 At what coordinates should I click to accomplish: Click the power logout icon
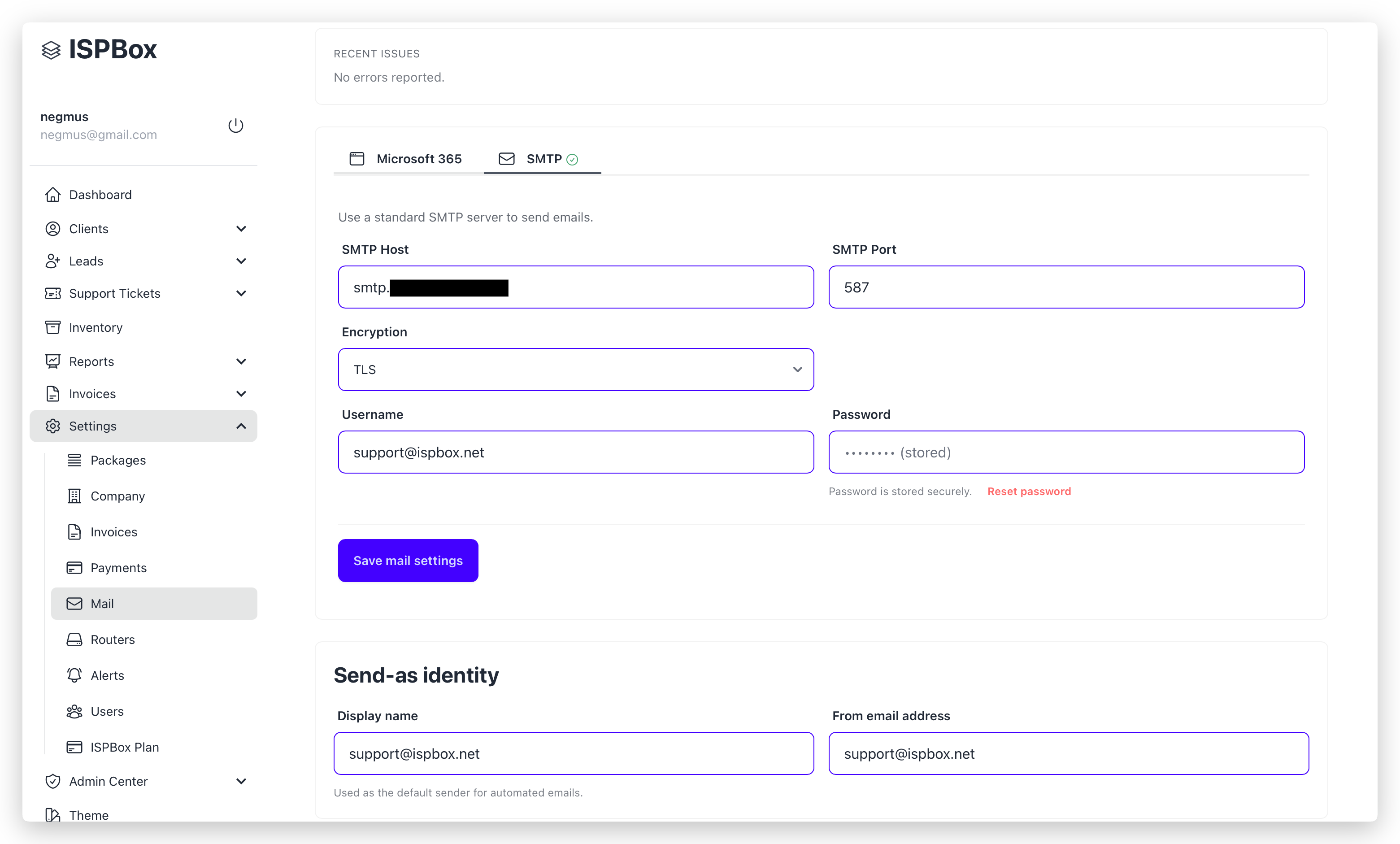point(235,125)
